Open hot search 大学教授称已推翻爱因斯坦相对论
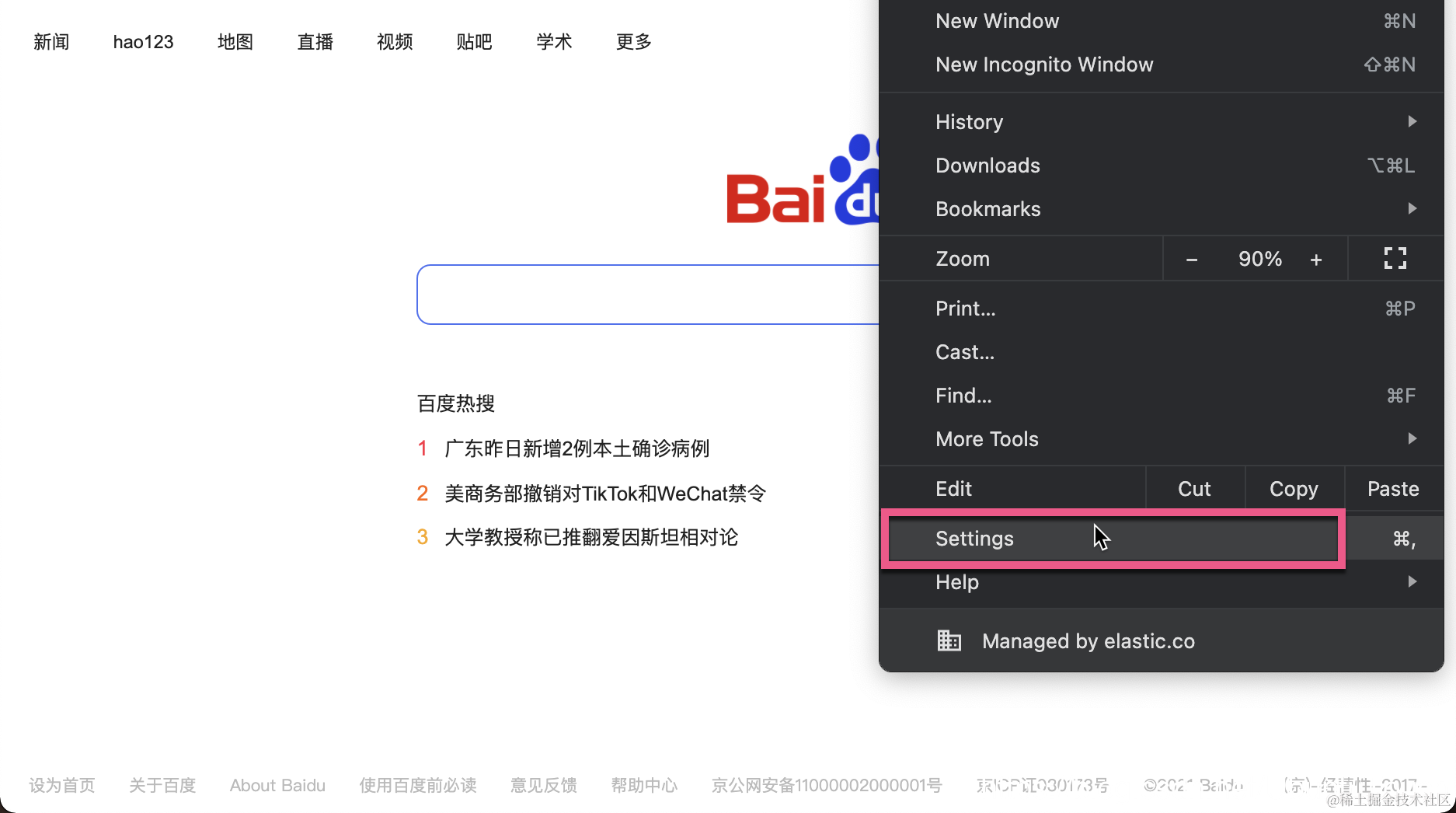The height and width of the screenshot is (813, 1456). pyautogui.click(x=591, y=537)
